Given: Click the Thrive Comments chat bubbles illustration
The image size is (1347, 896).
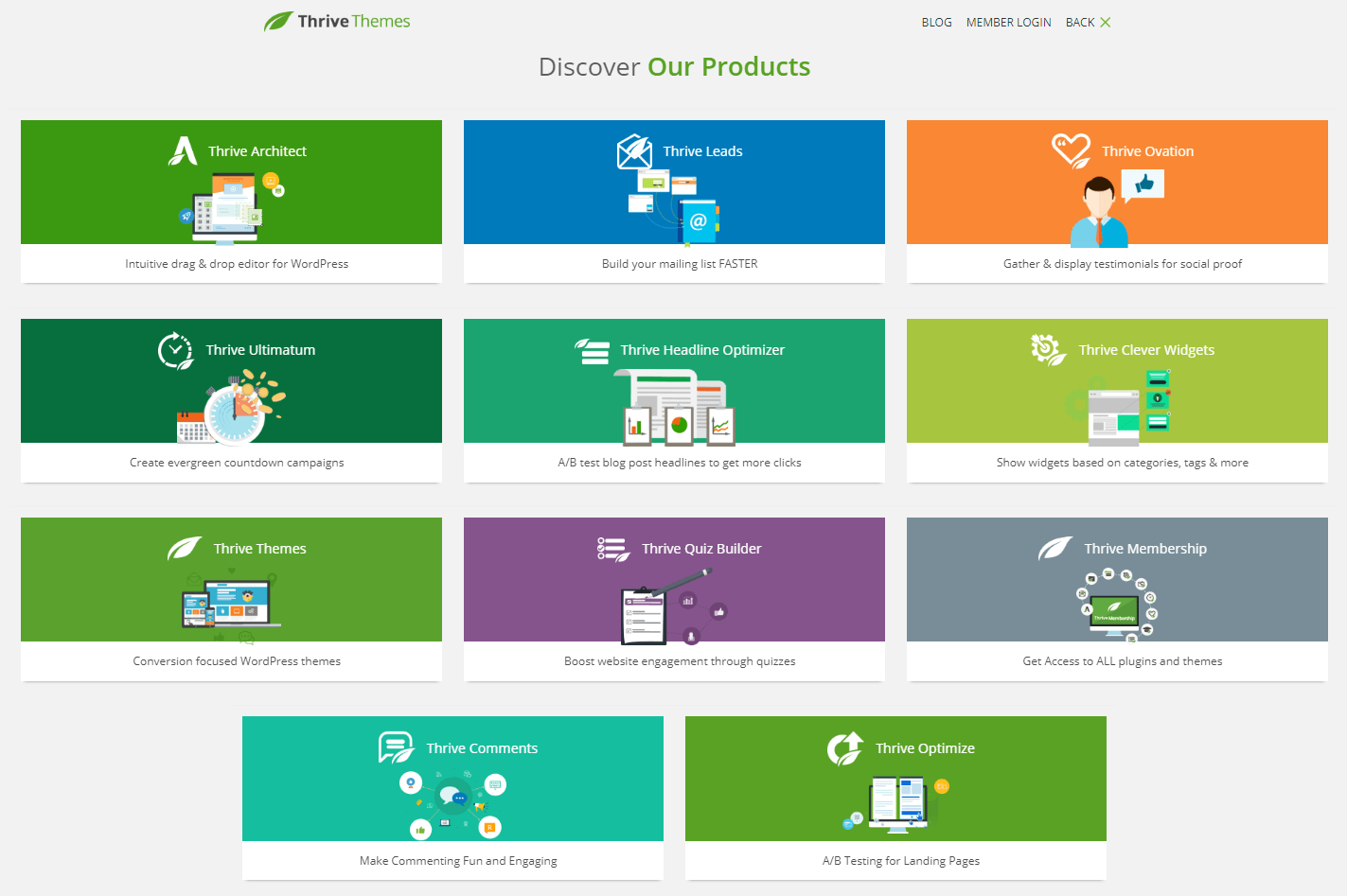Looking at the screenshot, I should click(452, 804).
